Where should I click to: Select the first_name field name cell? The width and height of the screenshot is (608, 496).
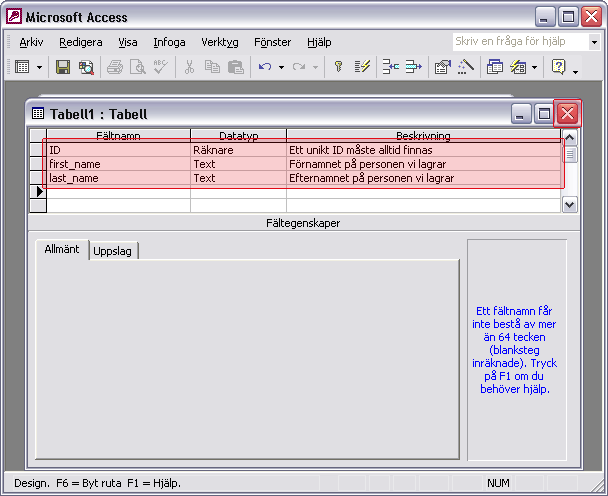click(x=117, y=164)
